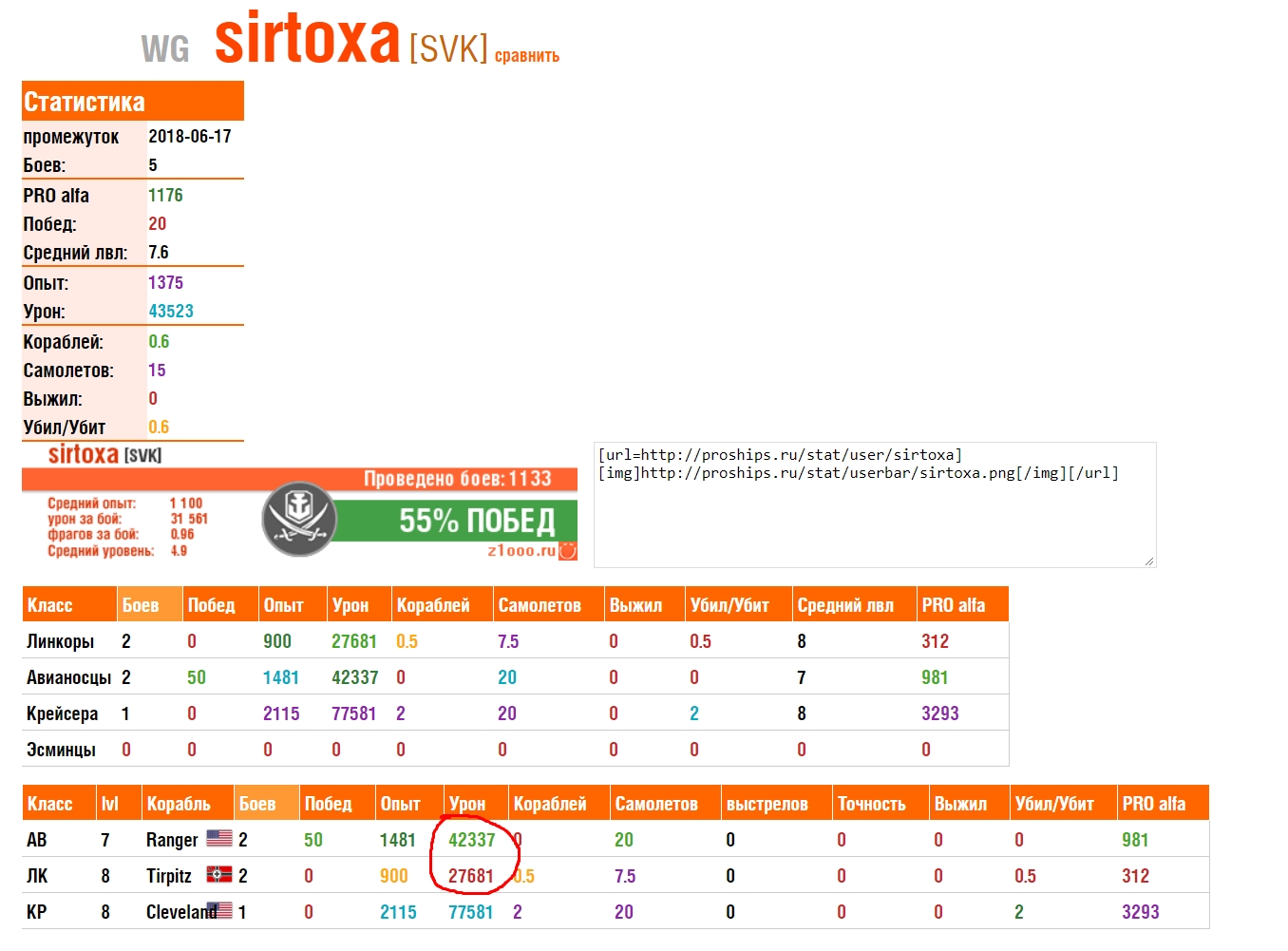The height and width of the screenshot is (951, 1288).
Task: Click Ranger damage value 42337
Action: tap(472, 840)
